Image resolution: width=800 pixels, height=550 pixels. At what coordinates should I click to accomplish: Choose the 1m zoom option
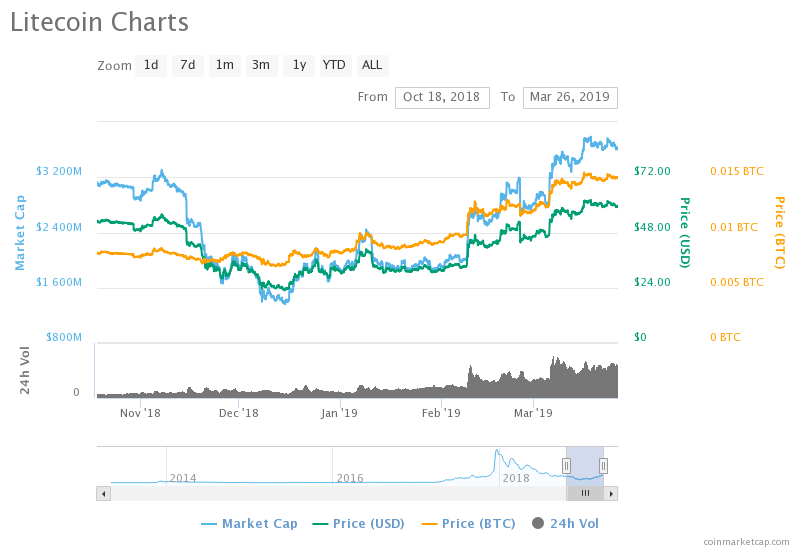225,65
